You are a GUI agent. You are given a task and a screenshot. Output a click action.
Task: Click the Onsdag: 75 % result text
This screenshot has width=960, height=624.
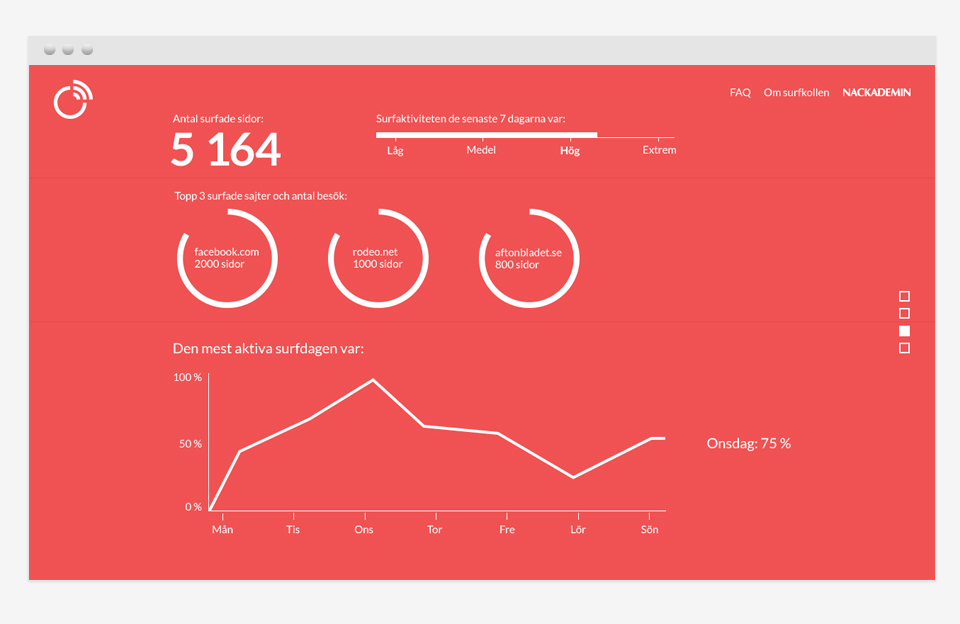[x=748, y=443]
